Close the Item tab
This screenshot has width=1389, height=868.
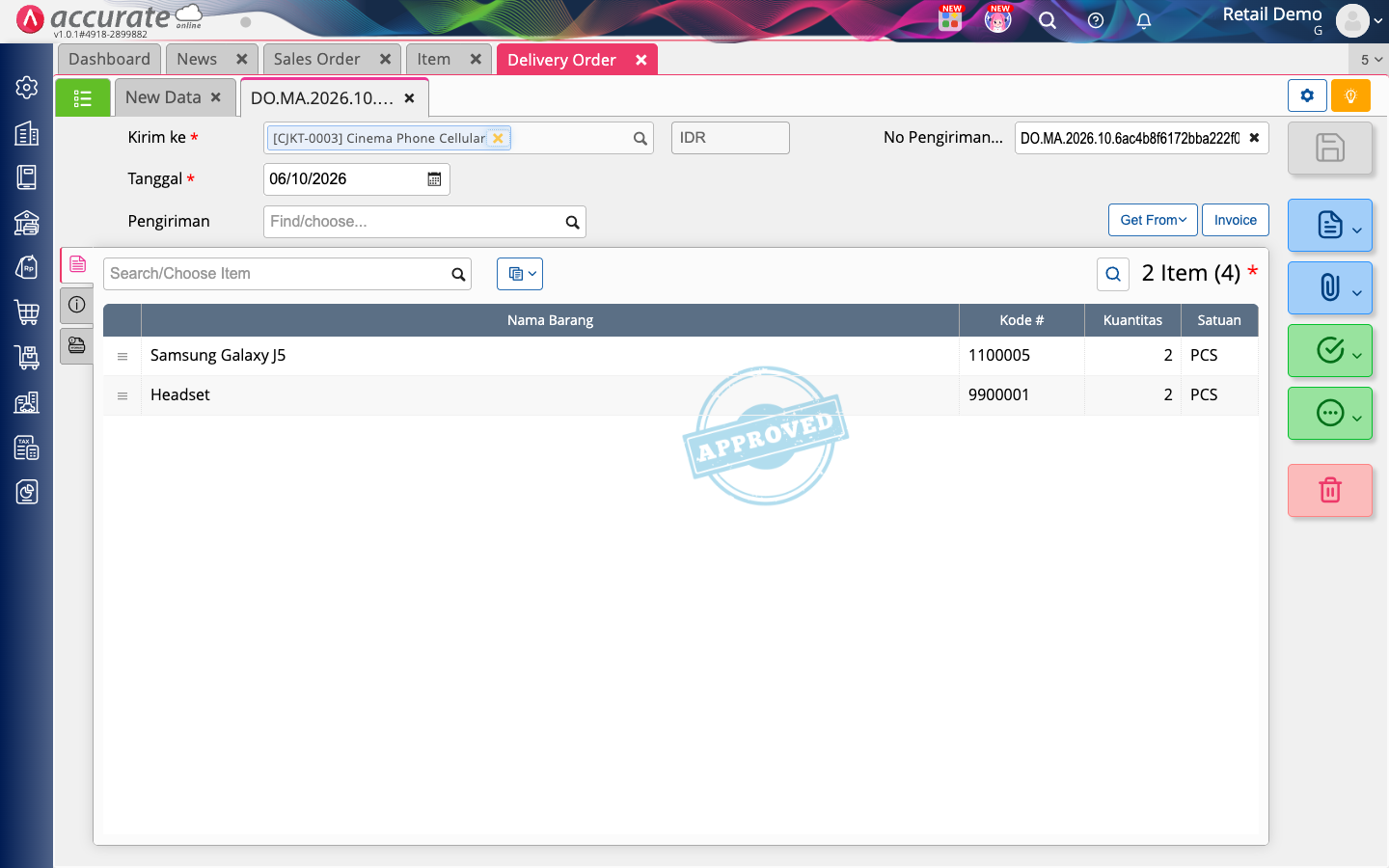click(476, 59)
